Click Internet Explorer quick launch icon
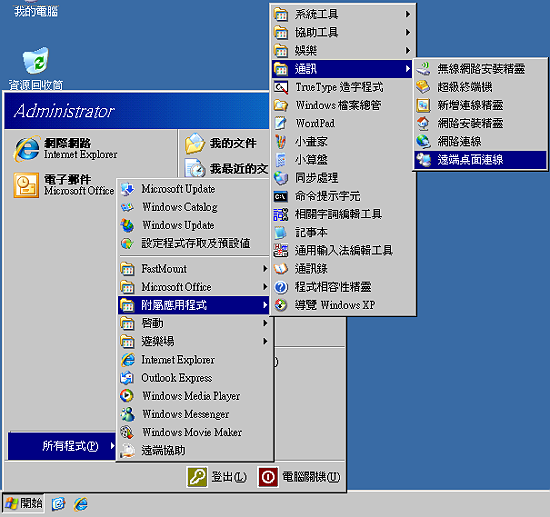 (81, 504)
